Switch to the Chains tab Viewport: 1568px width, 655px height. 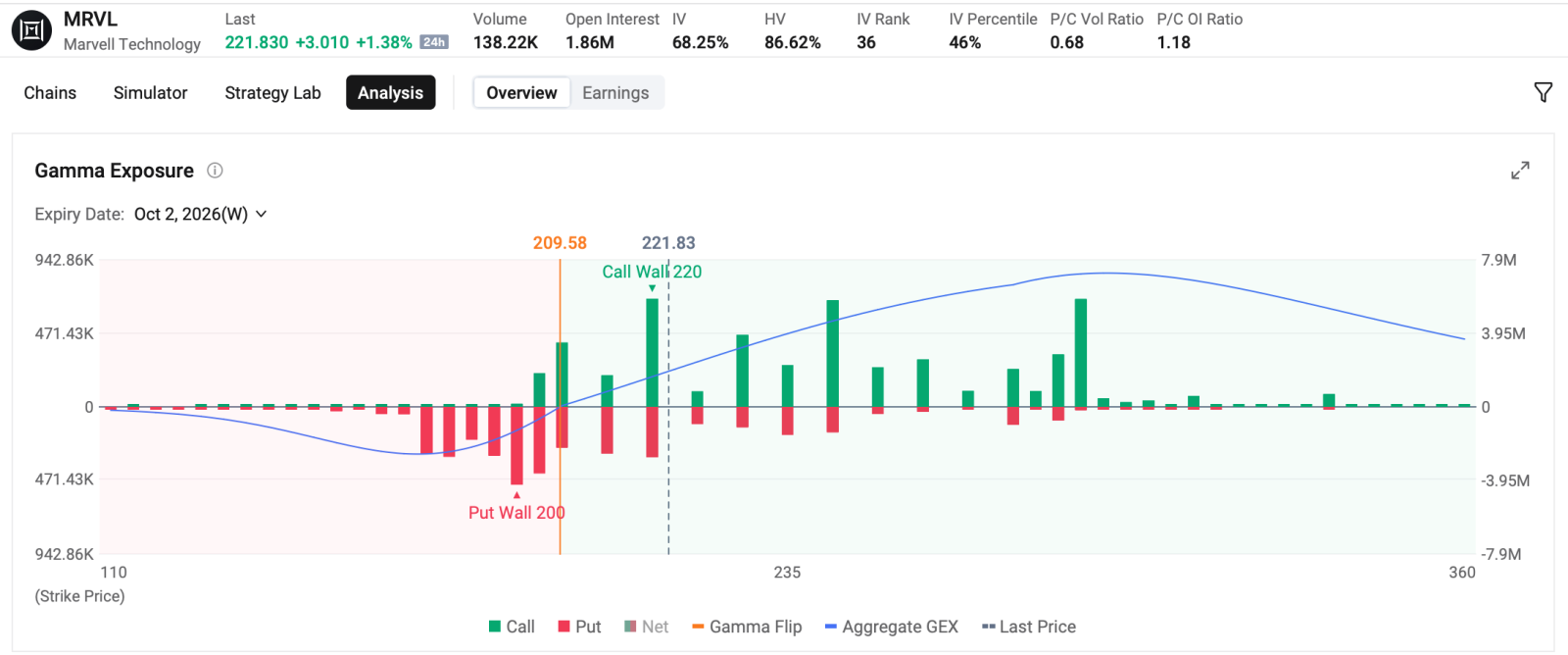[50, 93]
